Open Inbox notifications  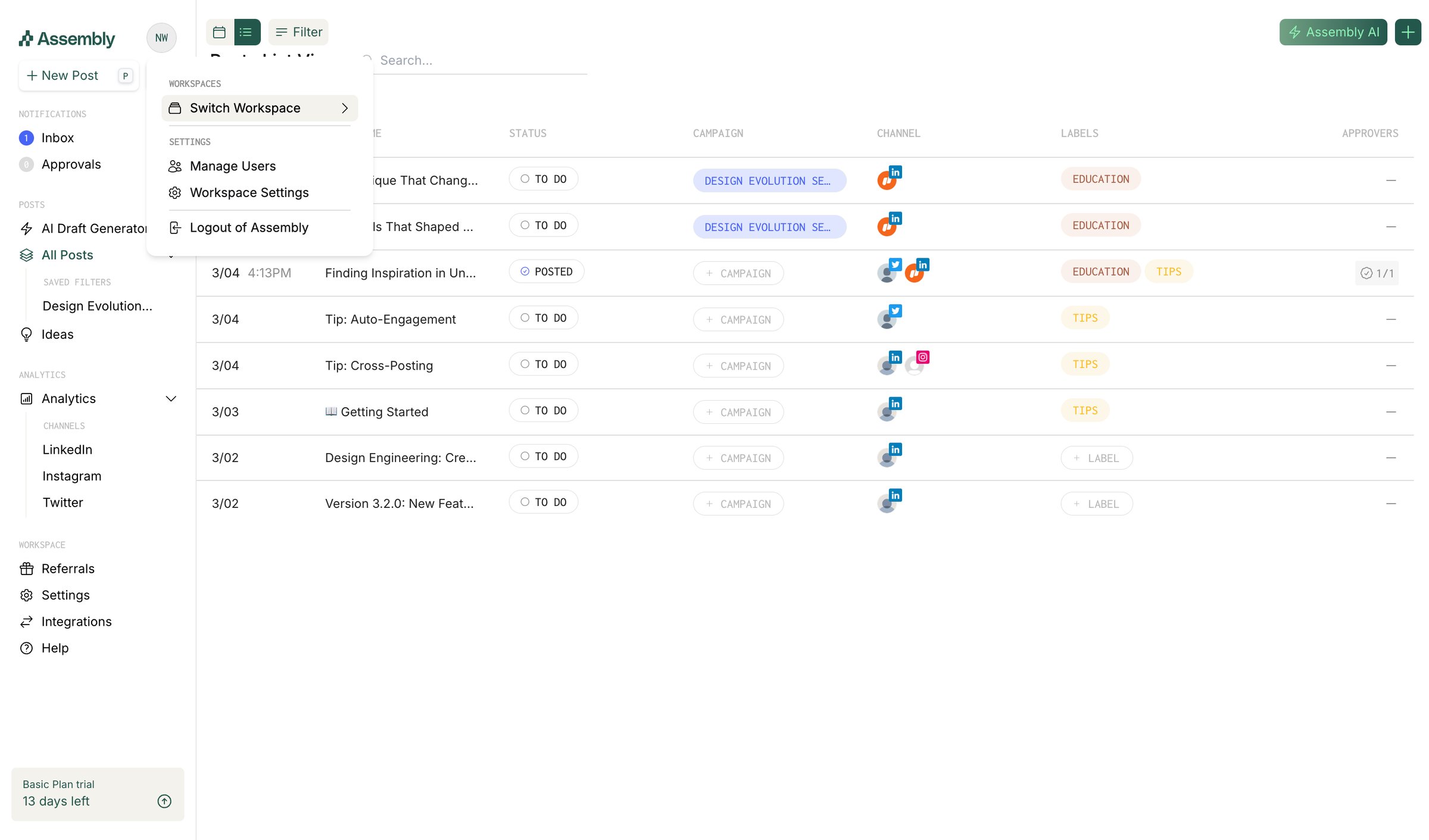coord(58,138)
